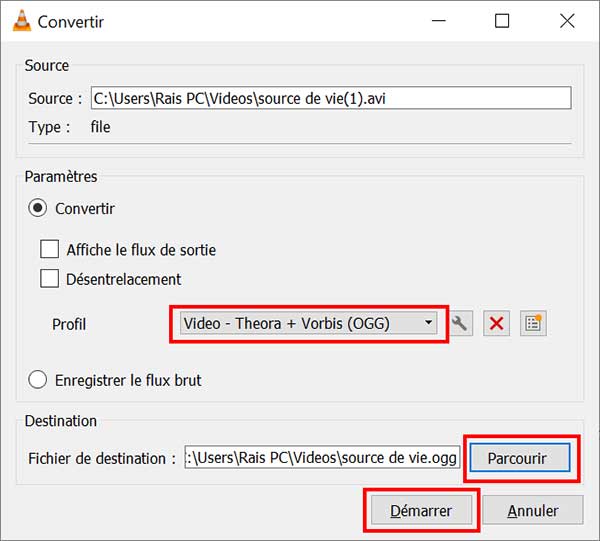
Task: Click the VLC cone icon in title bar
Action: coord(22,21)
